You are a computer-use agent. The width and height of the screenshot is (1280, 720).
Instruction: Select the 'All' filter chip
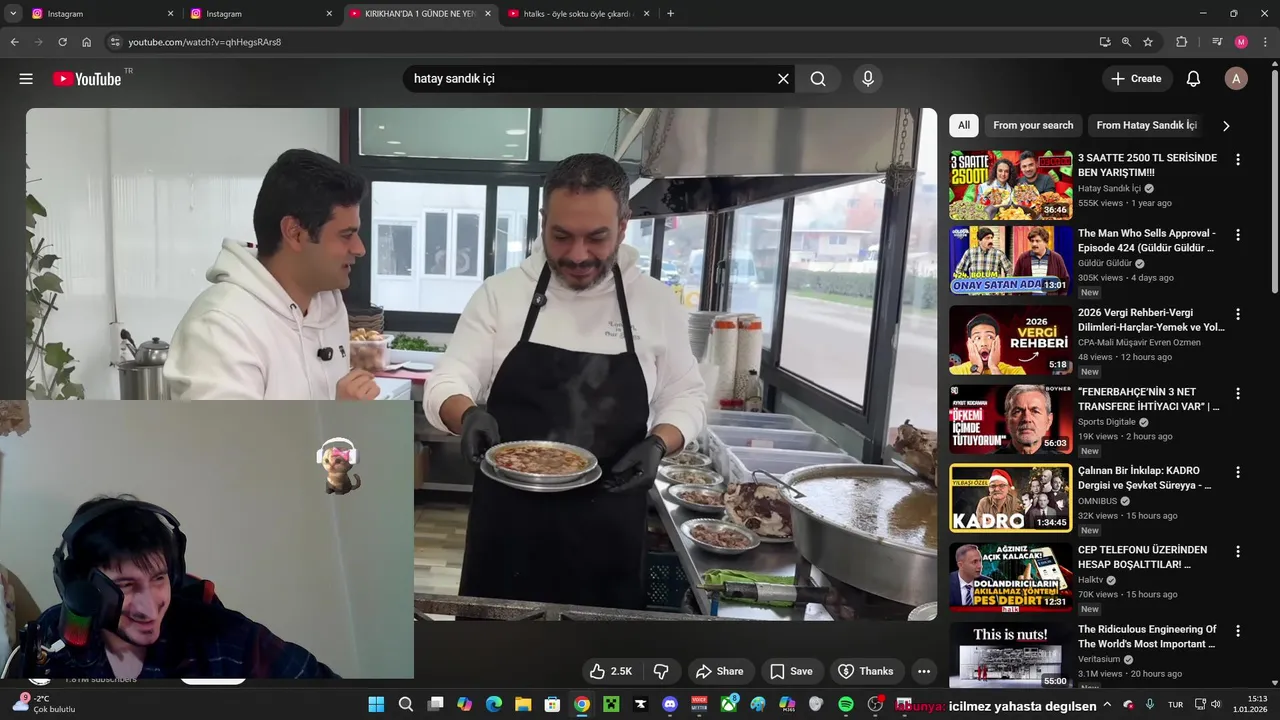964,125
